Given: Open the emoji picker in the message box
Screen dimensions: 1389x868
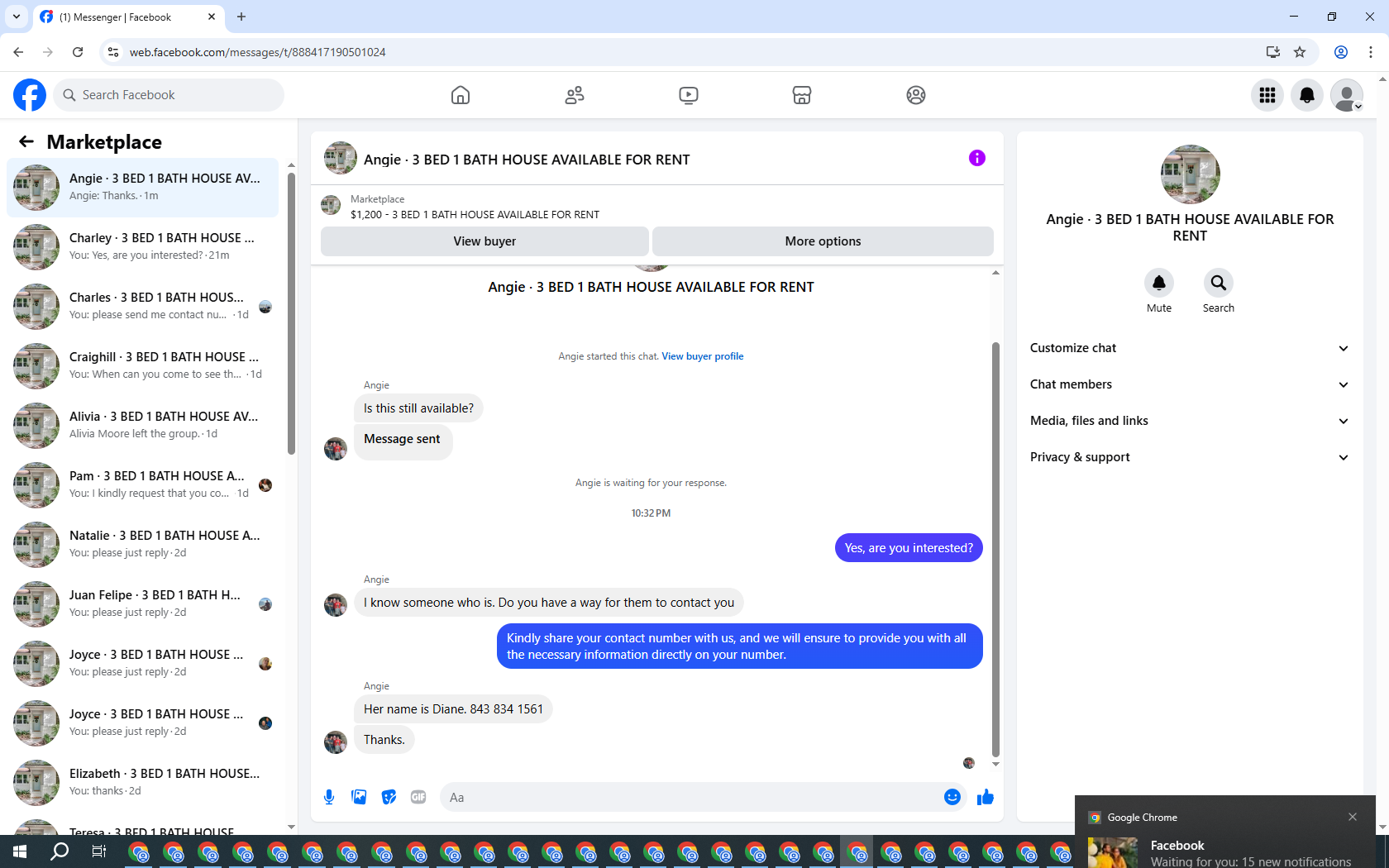Looking at the screenshot, I should (x=952, y=797).
